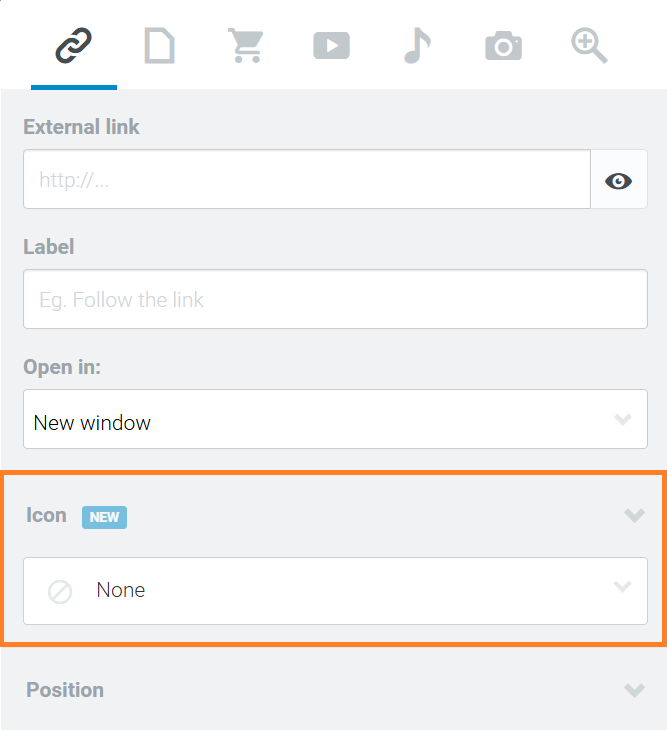This screenshot has width=667, height=730.
Task: Select the video play icon tab
Action: tap(331, 46)
